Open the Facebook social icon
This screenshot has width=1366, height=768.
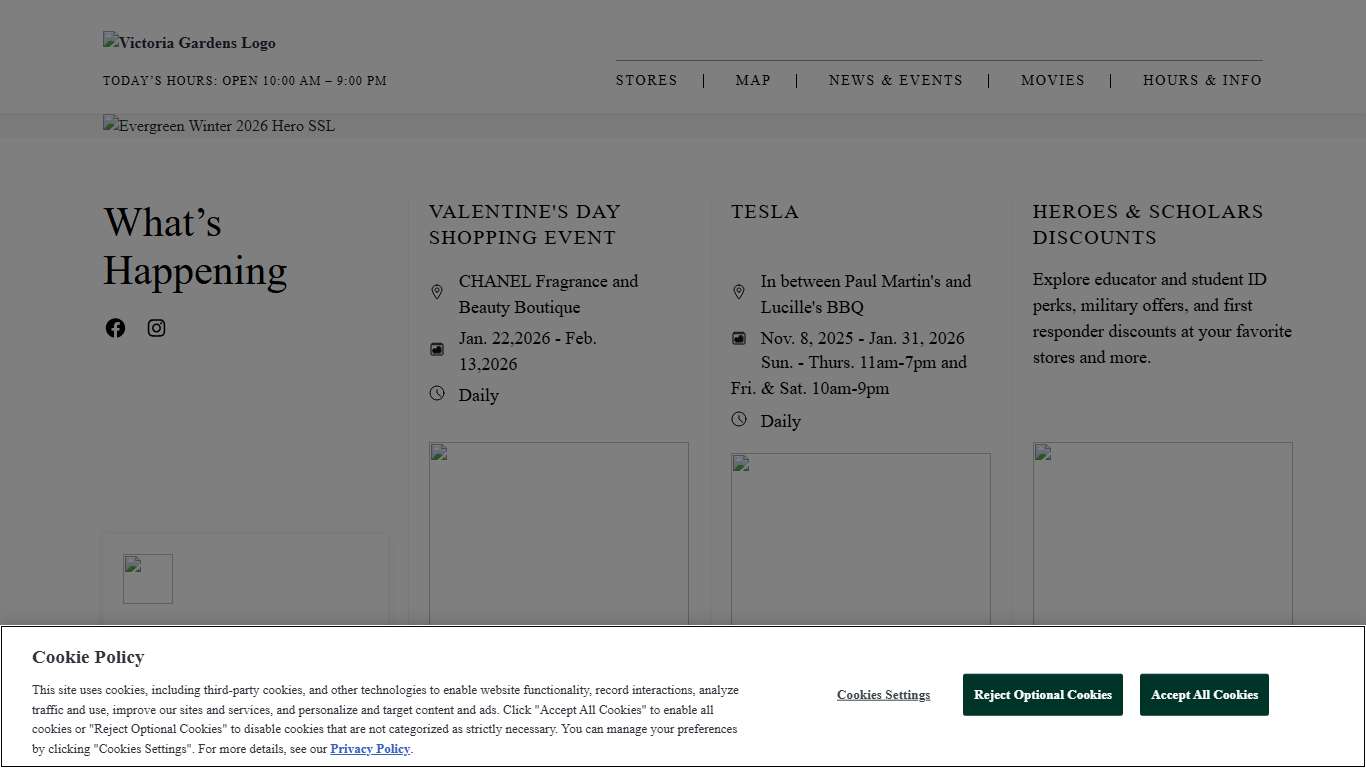point(116,328)
